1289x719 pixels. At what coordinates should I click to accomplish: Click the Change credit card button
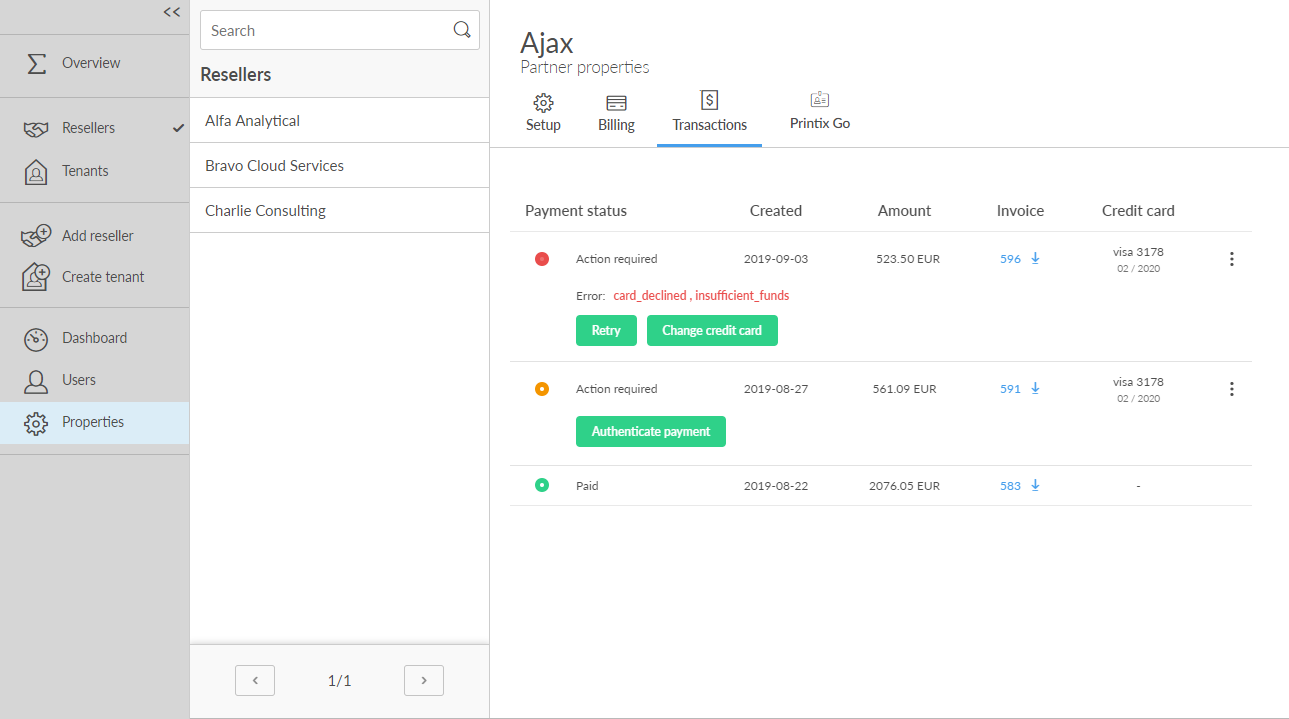712,331
